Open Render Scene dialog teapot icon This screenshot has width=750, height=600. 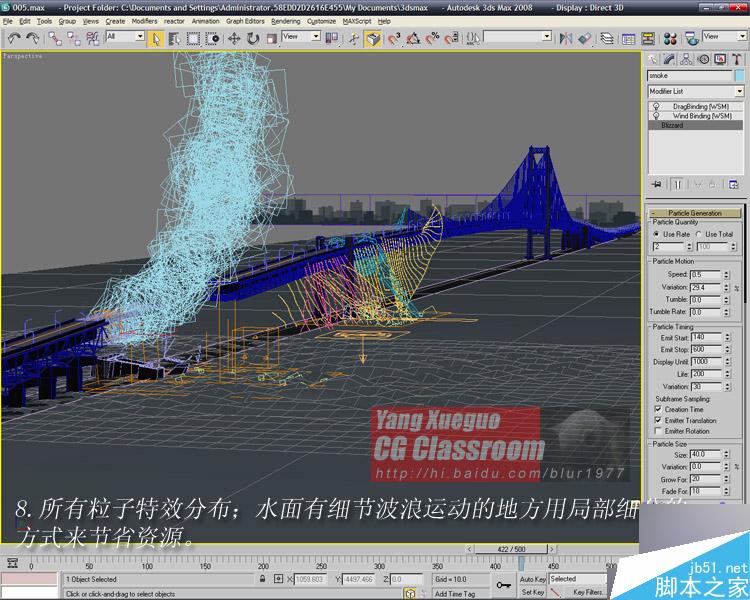coord(692,39)
